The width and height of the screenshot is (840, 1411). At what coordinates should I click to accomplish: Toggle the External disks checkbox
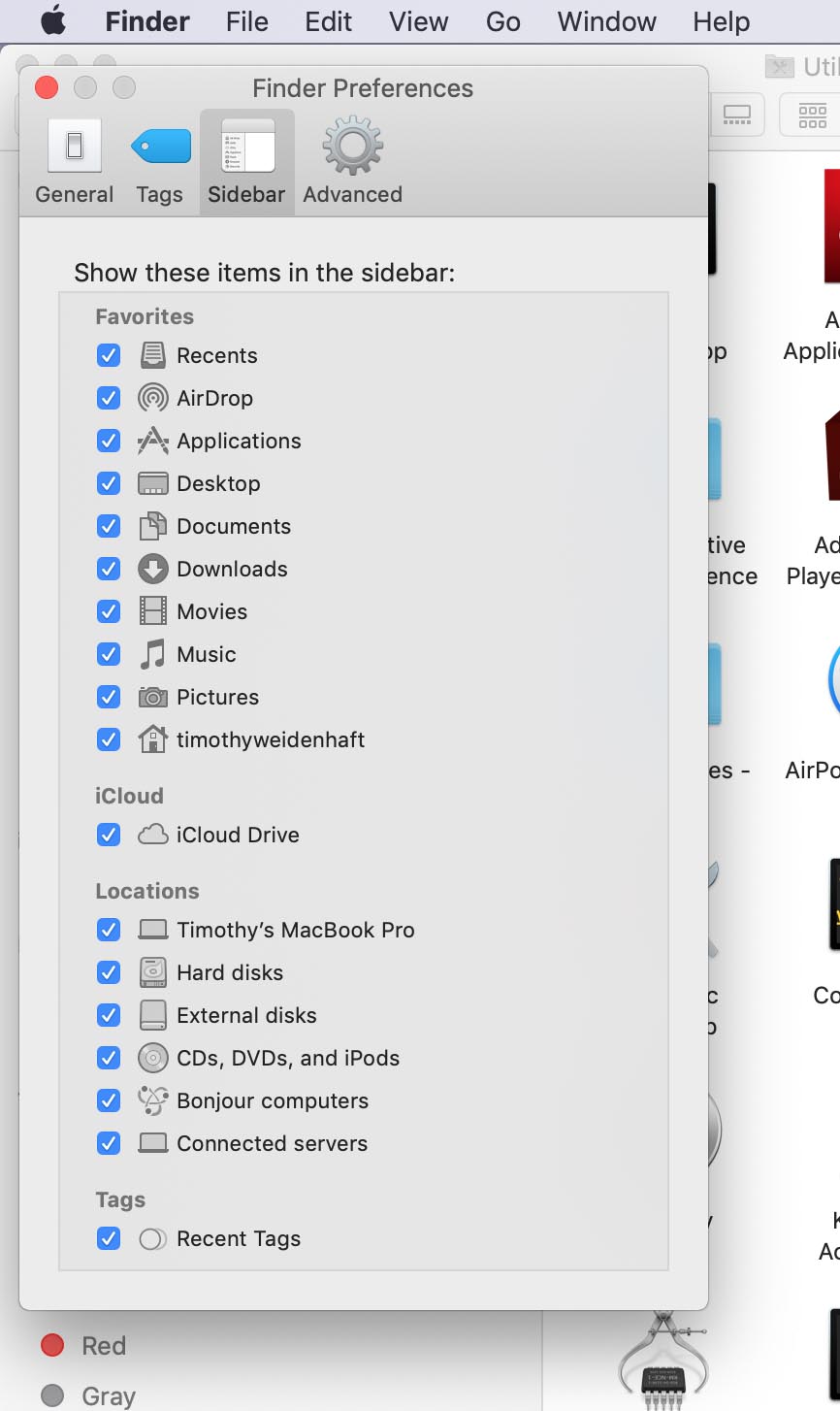(x=109, y=1015)
